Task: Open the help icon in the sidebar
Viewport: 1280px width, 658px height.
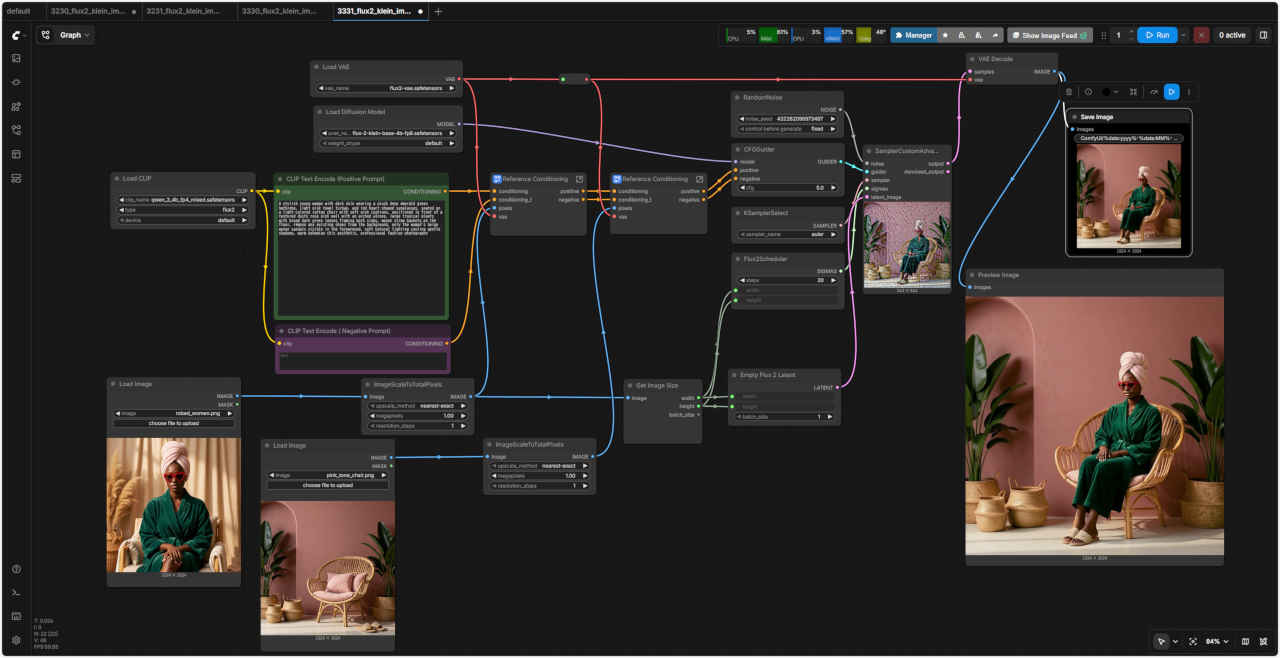Action: 16,569
